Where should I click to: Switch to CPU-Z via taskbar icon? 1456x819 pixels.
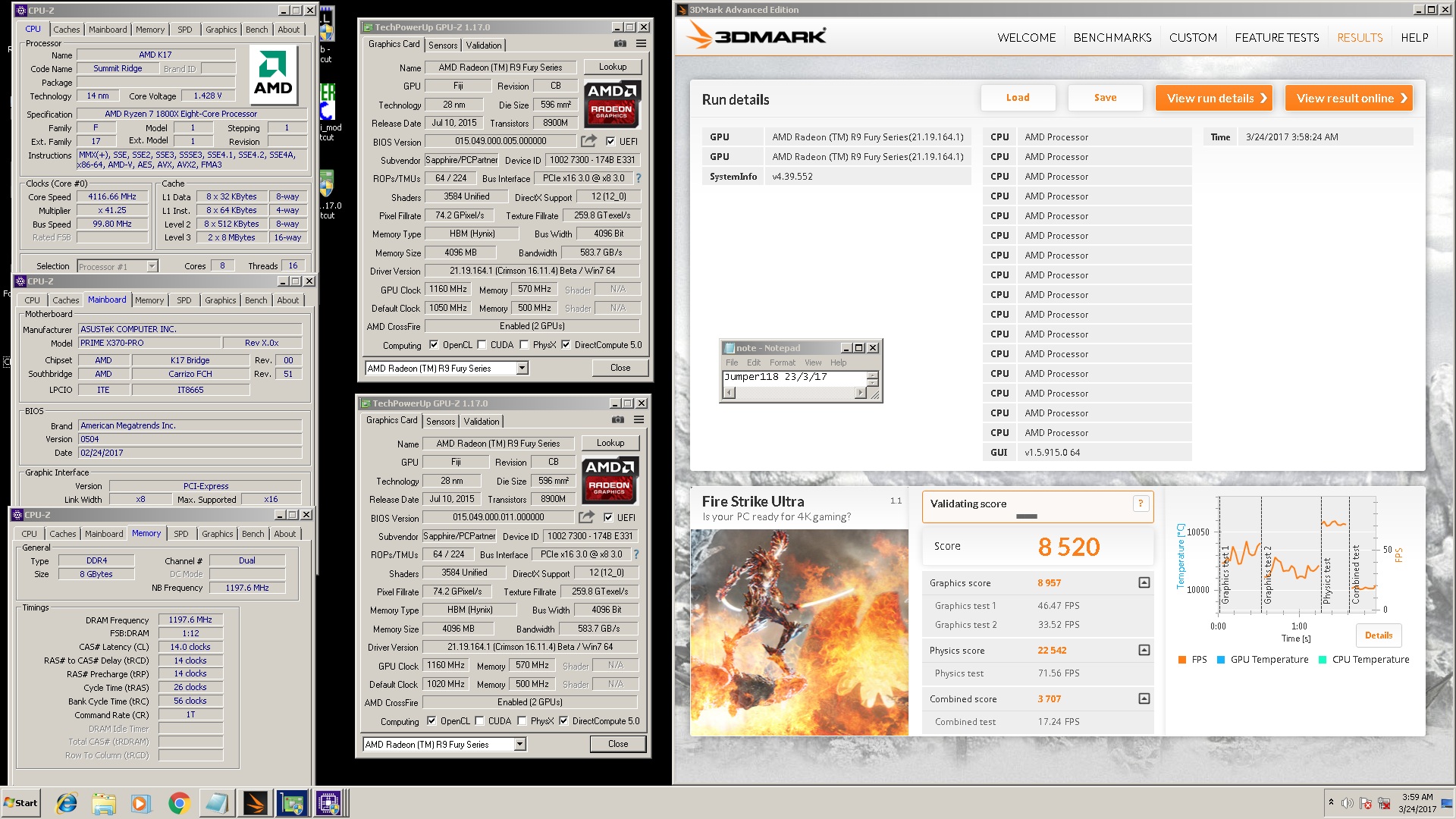329,803
